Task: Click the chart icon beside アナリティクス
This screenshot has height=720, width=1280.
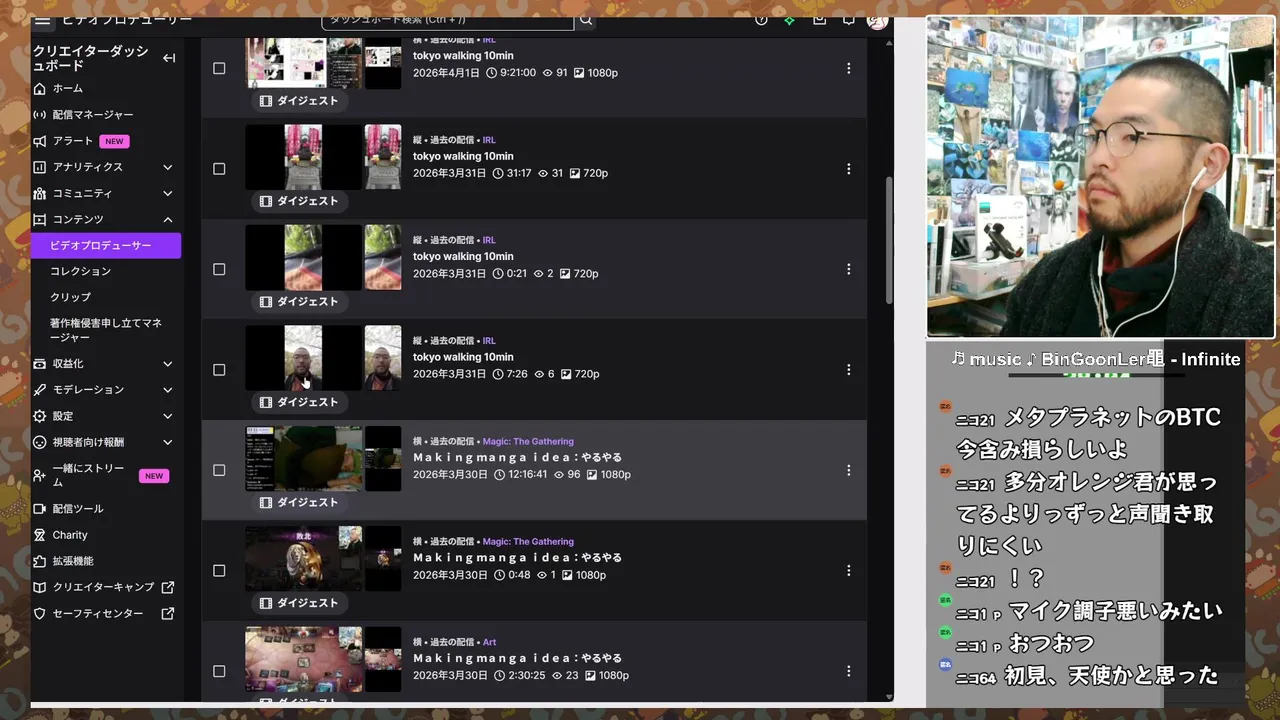Action: [x=40, y=167]
